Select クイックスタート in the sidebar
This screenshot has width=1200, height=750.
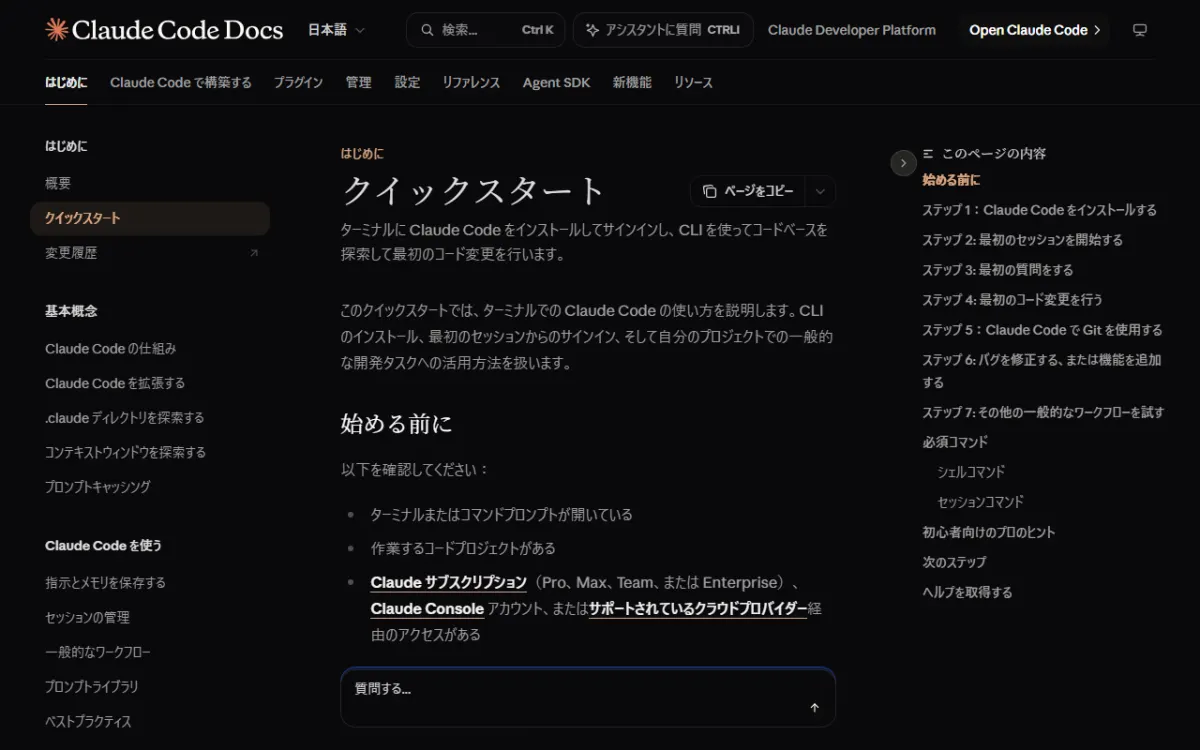coord(150,218)
